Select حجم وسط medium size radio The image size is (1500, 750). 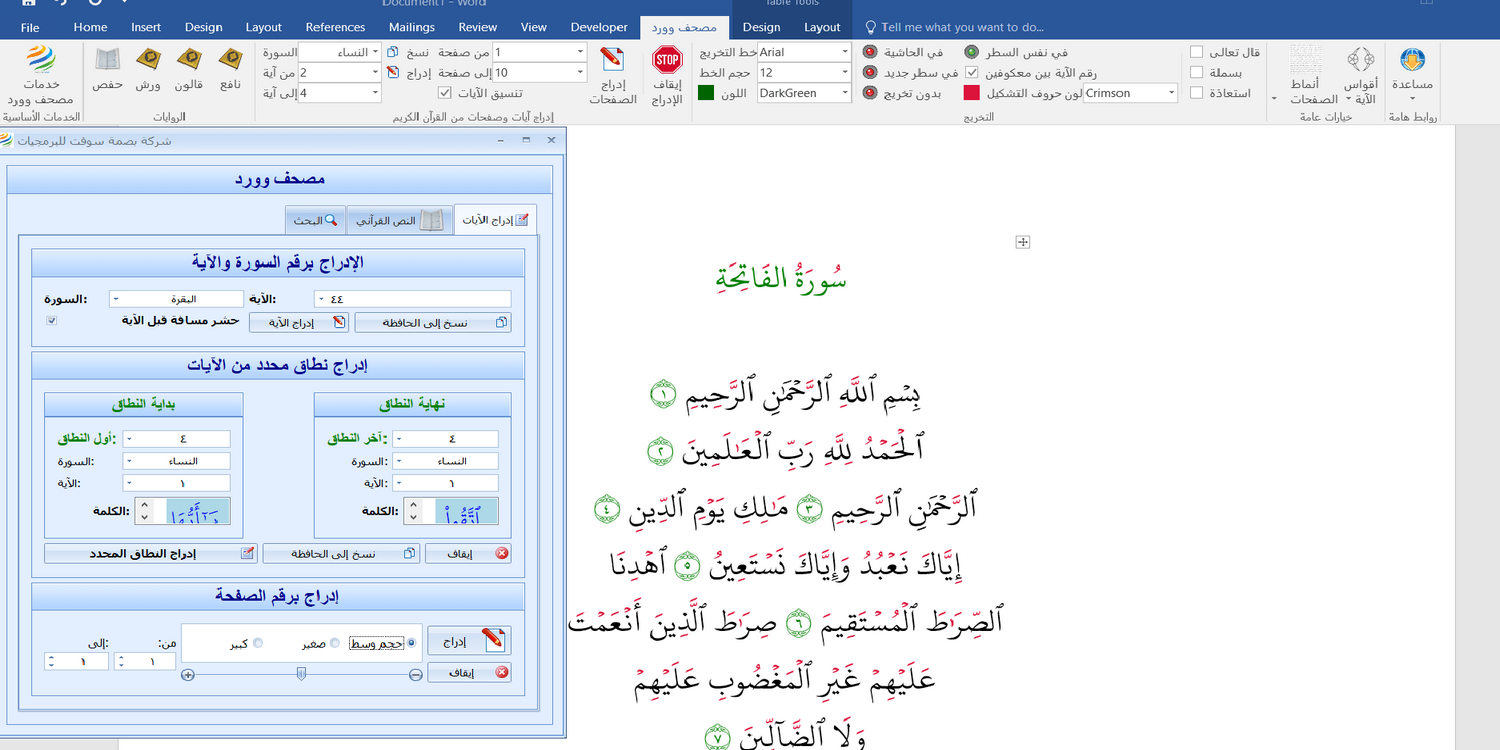(x=411, y=643)
